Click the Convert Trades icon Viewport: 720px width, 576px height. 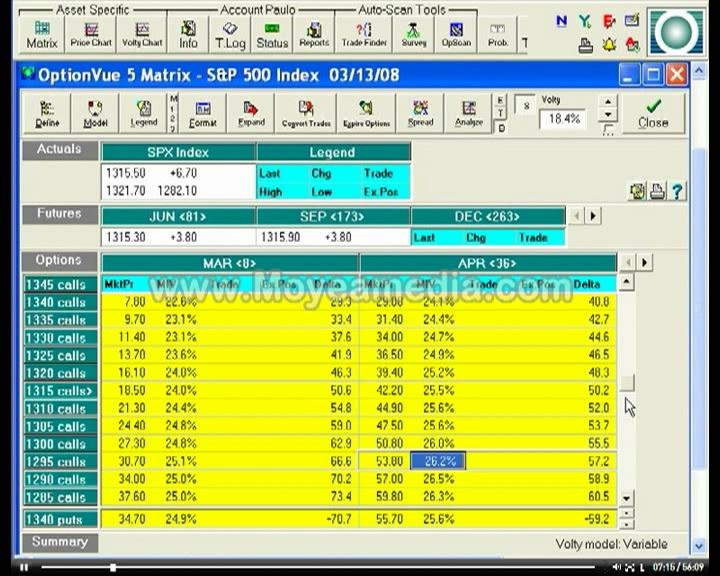pyautogui.click(x=306, y=113)
